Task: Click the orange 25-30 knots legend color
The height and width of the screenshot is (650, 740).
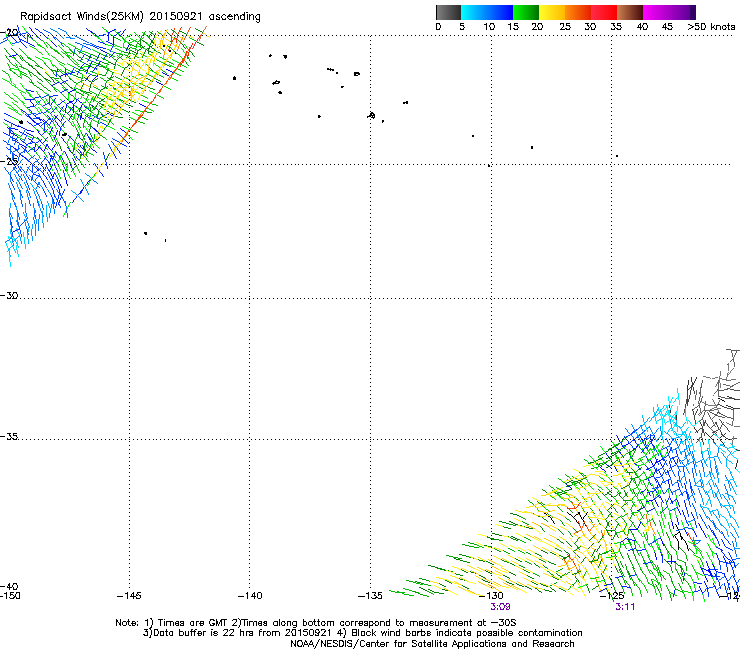Action: coord(578,12)
